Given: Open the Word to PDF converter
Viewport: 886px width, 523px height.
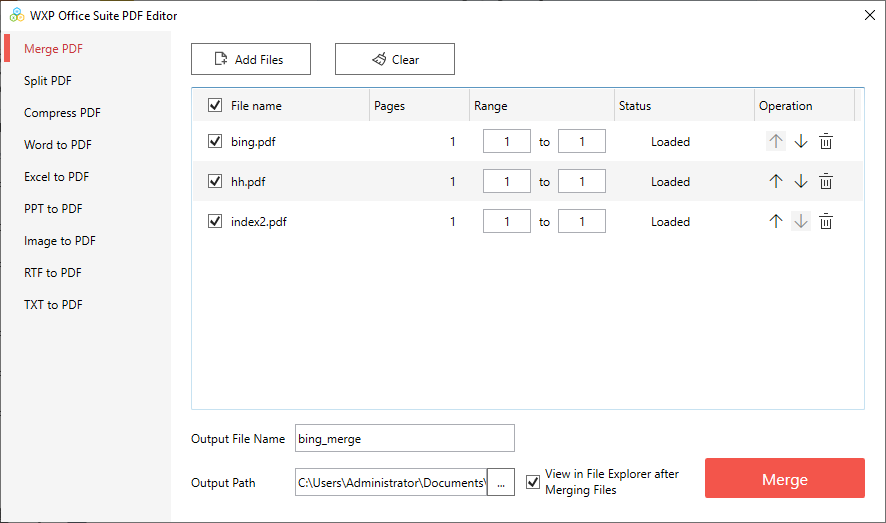Looking at the screenshot, I should click(58, 145).
